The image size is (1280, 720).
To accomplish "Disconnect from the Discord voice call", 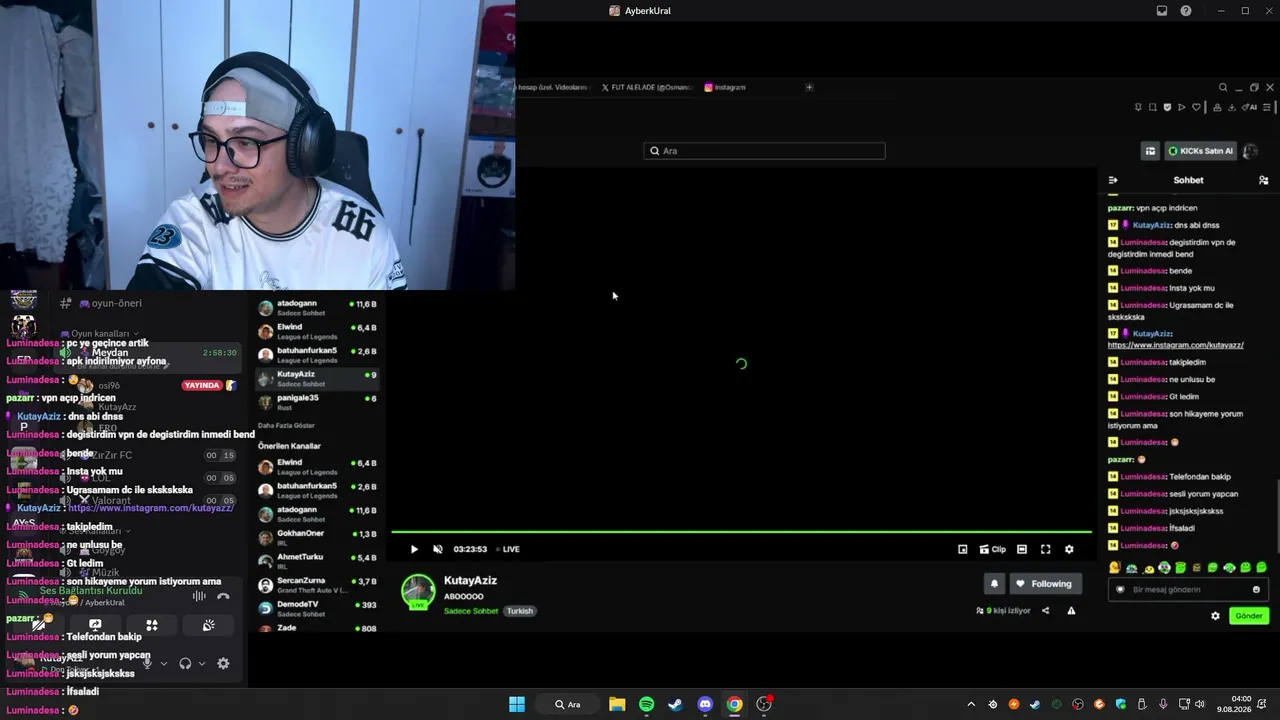I will point(223,596).
